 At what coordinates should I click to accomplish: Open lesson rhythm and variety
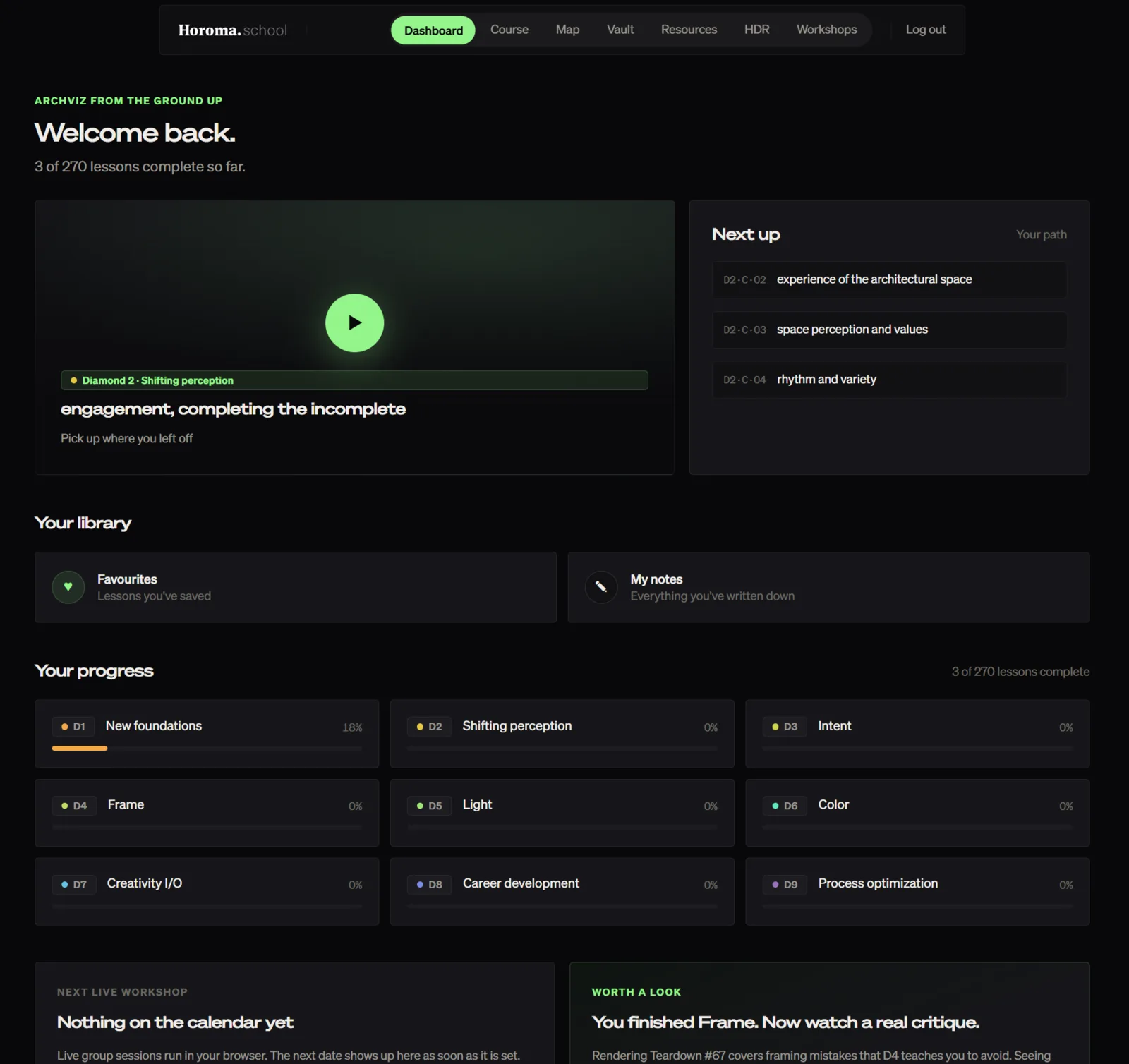(x=889, y=380)
